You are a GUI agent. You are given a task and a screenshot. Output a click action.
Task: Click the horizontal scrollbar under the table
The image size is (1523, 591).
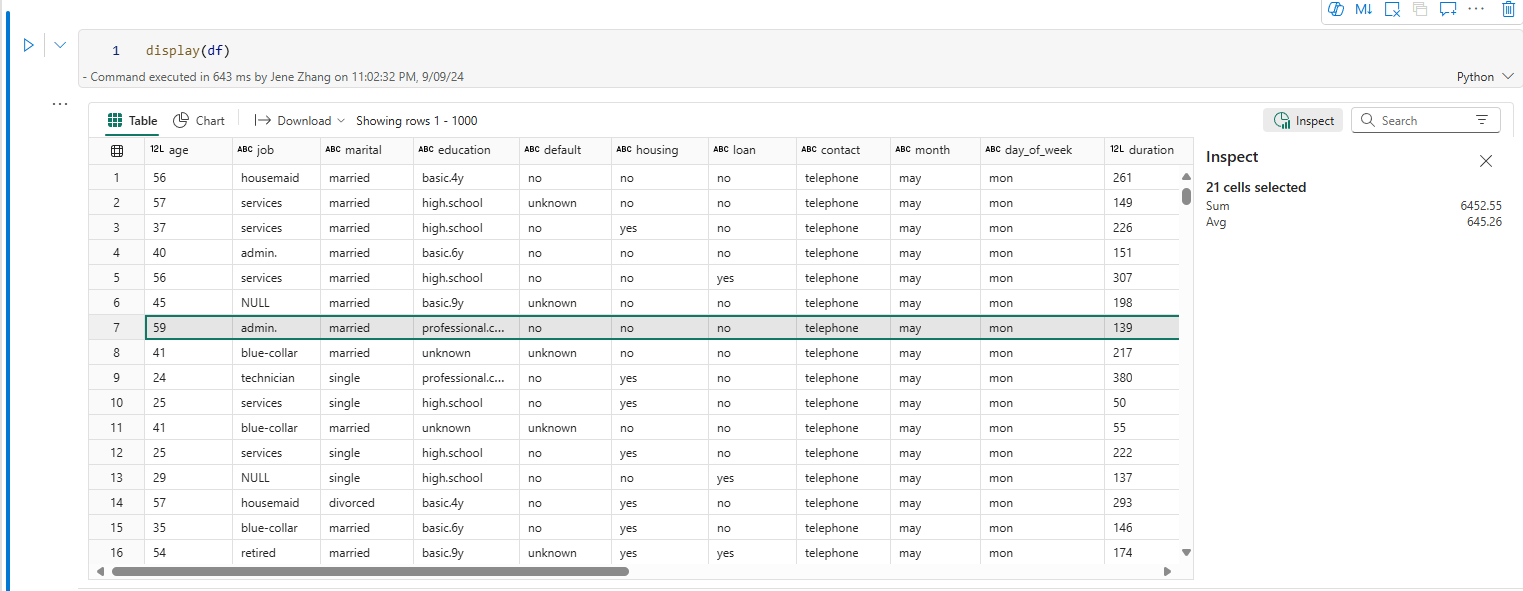[370, 572]
